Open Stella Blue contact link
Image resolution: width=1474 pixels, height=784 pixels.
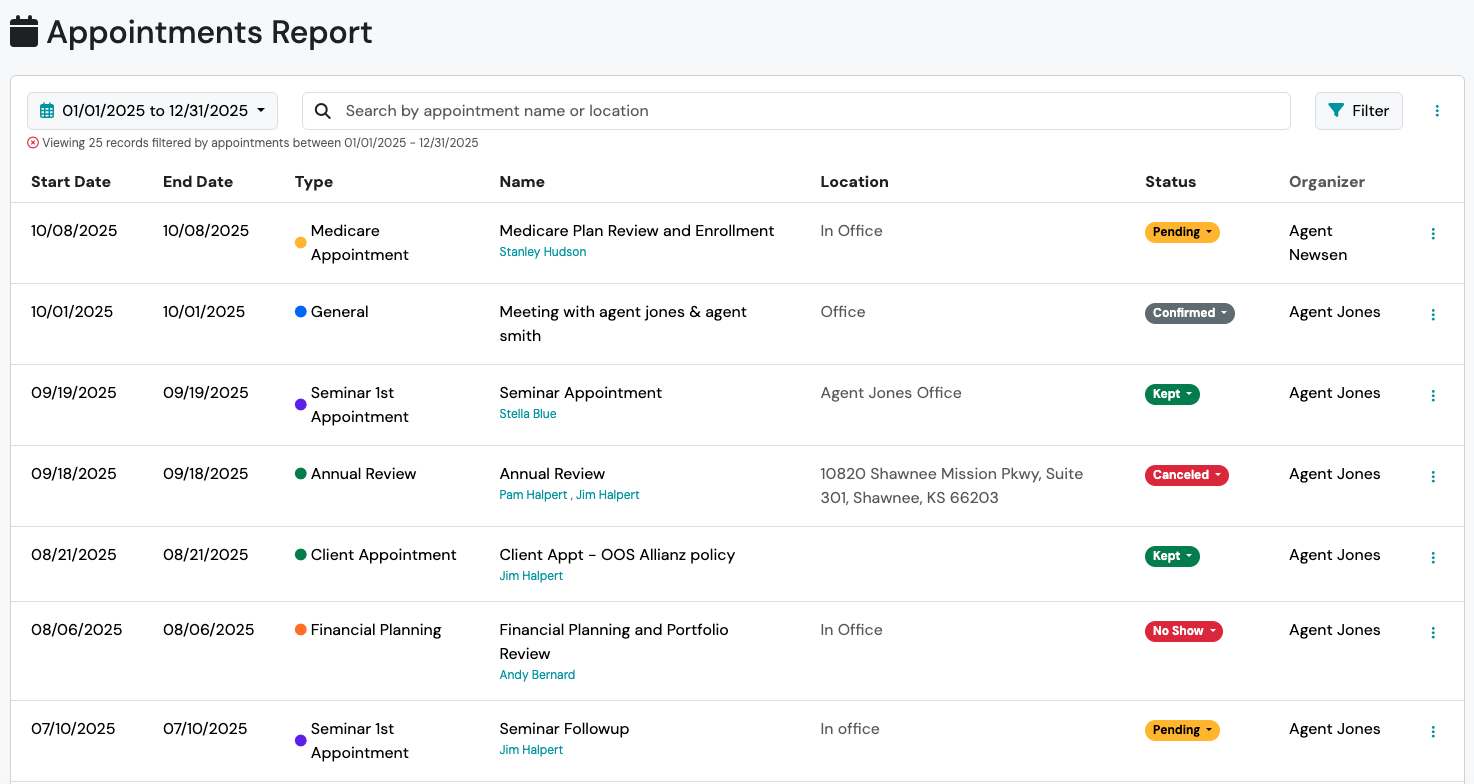pos(528,414)
